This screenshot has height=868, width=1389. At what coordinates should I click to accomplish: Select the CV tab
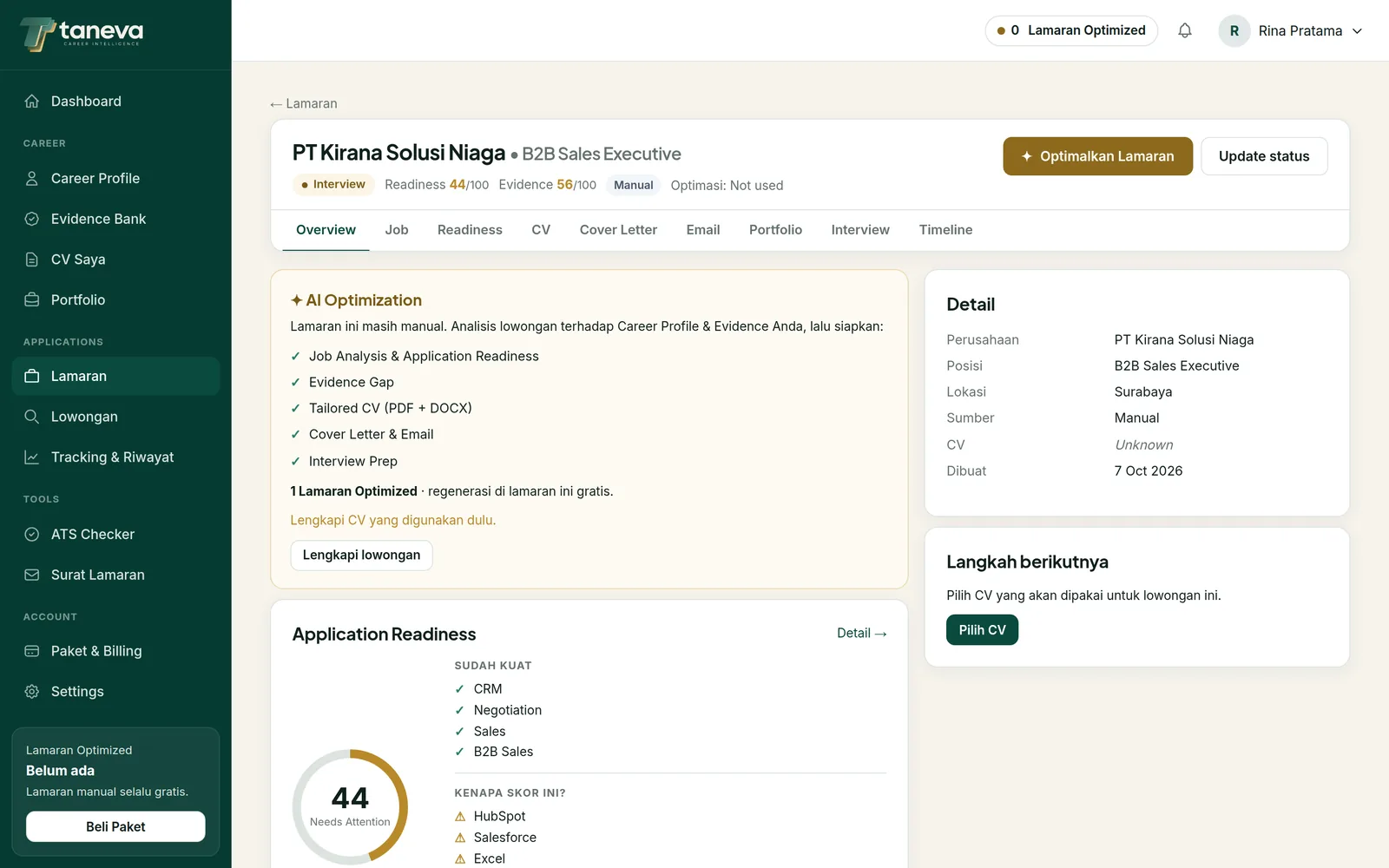coord(541,230)
